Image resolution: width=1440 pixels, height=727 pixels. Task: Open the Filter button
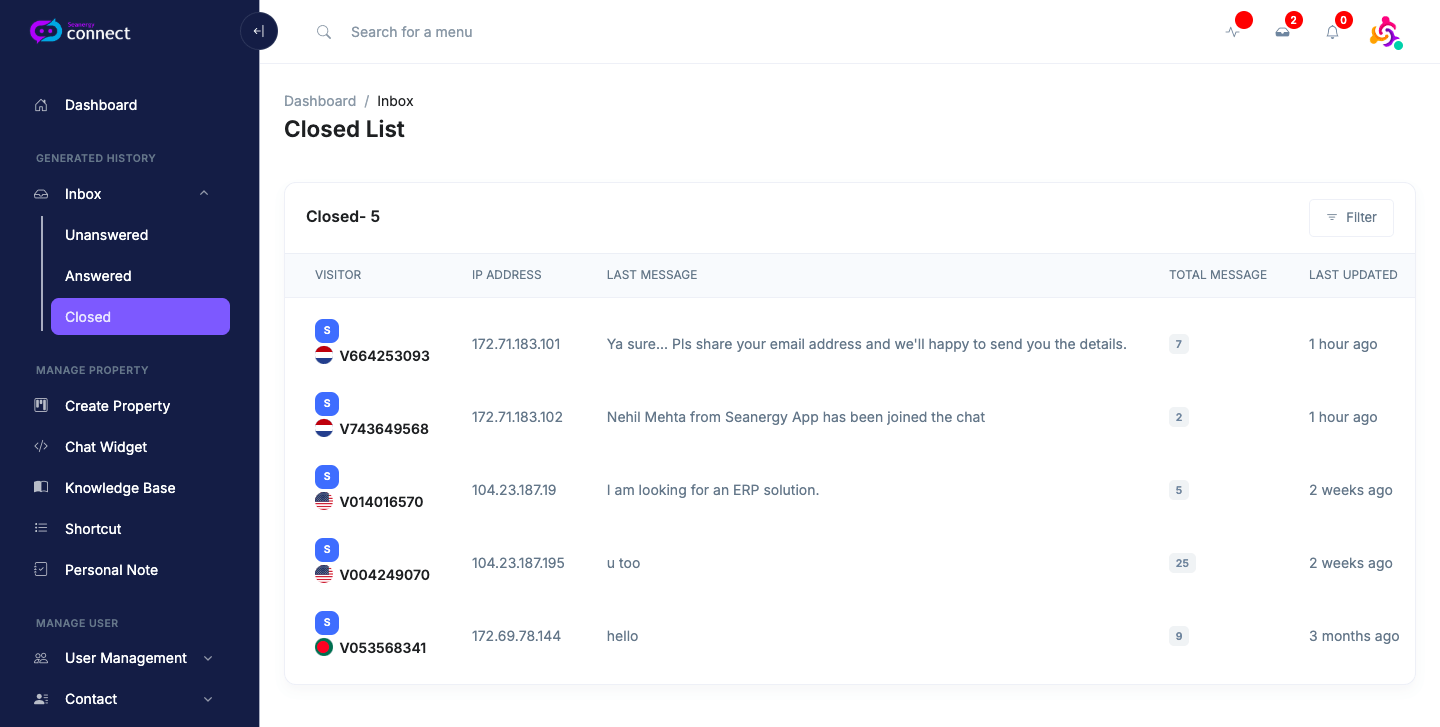pos(1350,217)
